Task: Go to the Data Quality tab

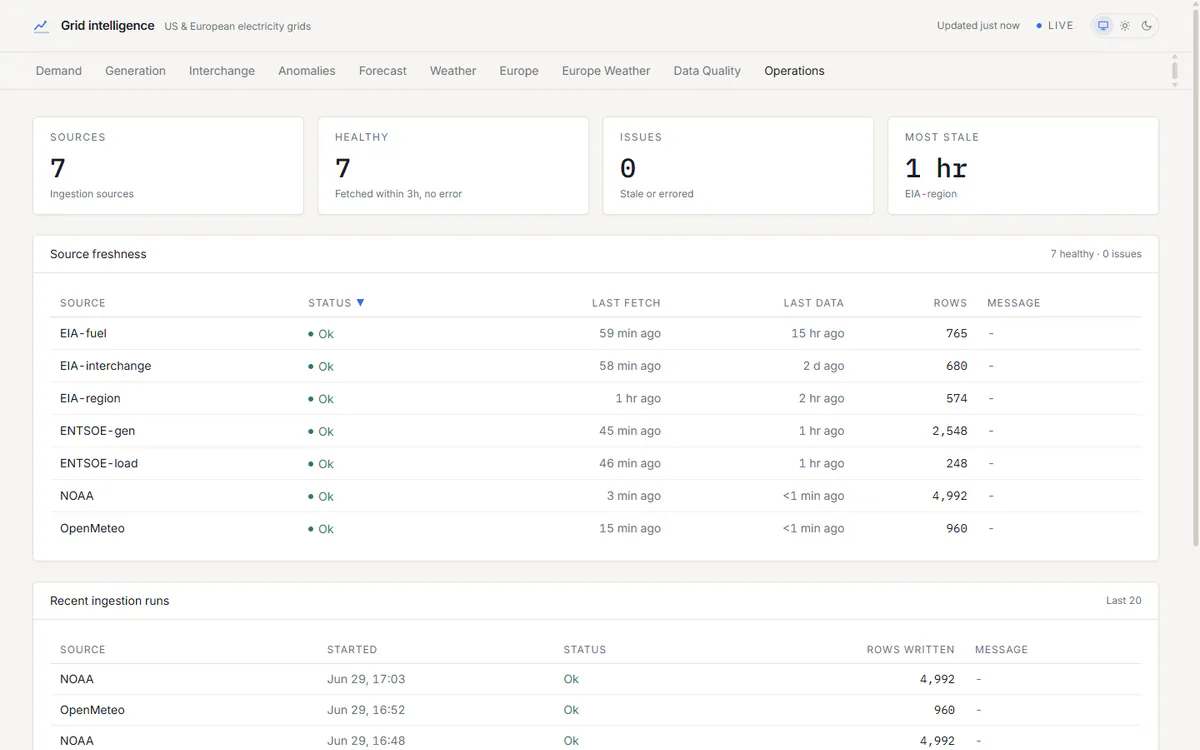Action: pos(707,71)
